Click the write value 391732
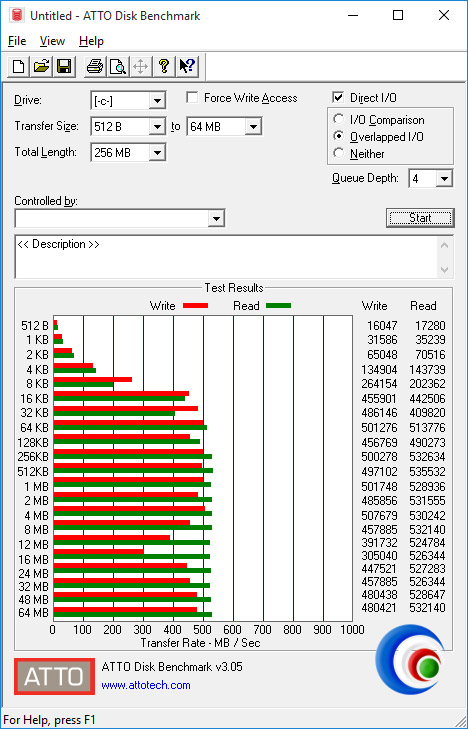Screen dimensions: 468x729 [379, 543]
